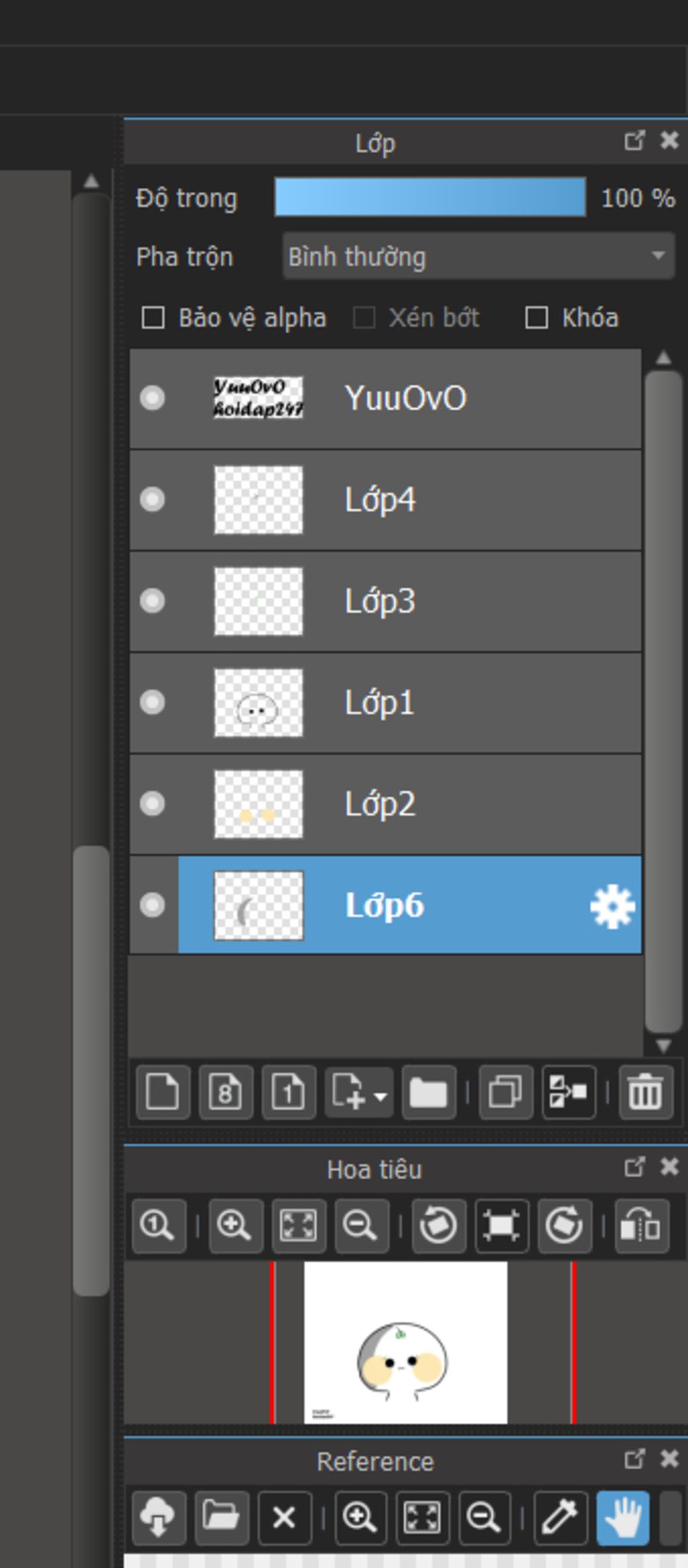Tick the Khóa lock checkbox
This screenshot has height=1568, width=688.
coord(536,318)
